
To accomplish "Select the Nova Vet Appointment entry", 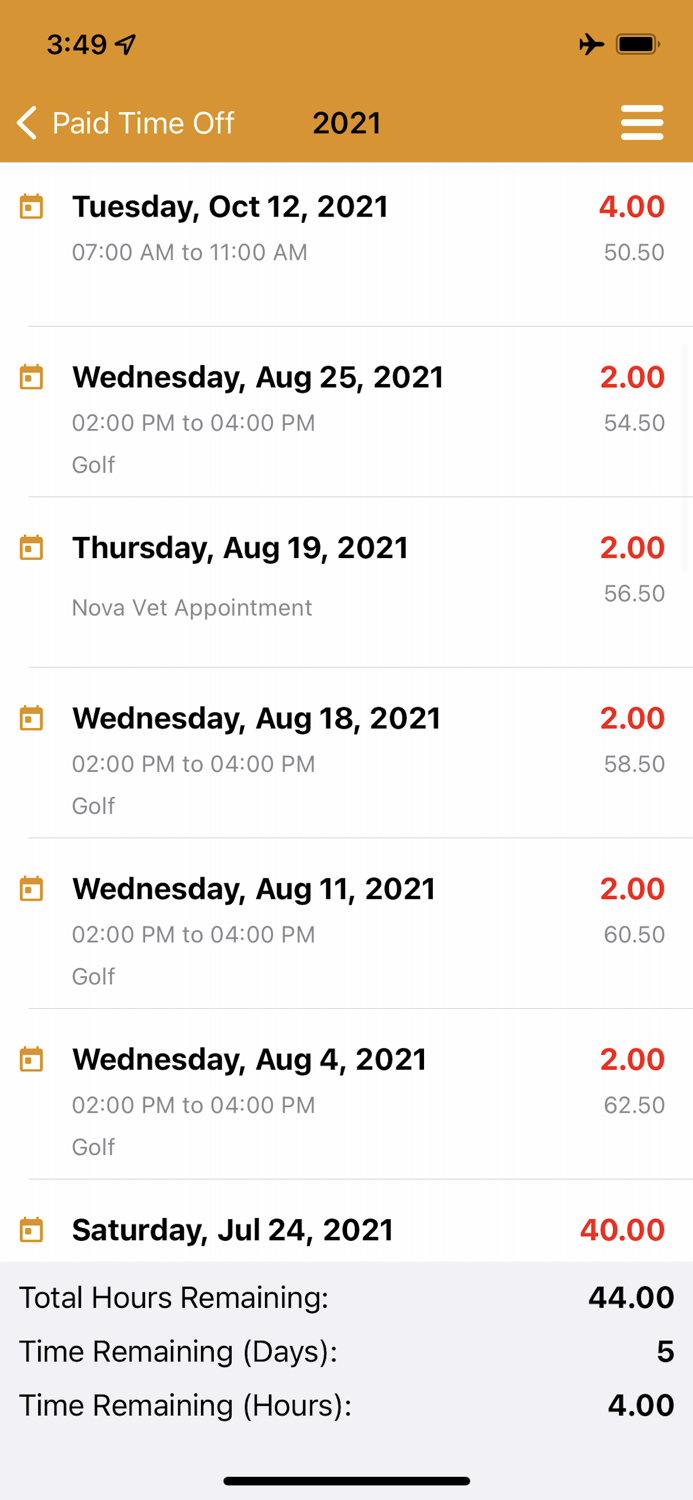I will [x=192, y=607].
